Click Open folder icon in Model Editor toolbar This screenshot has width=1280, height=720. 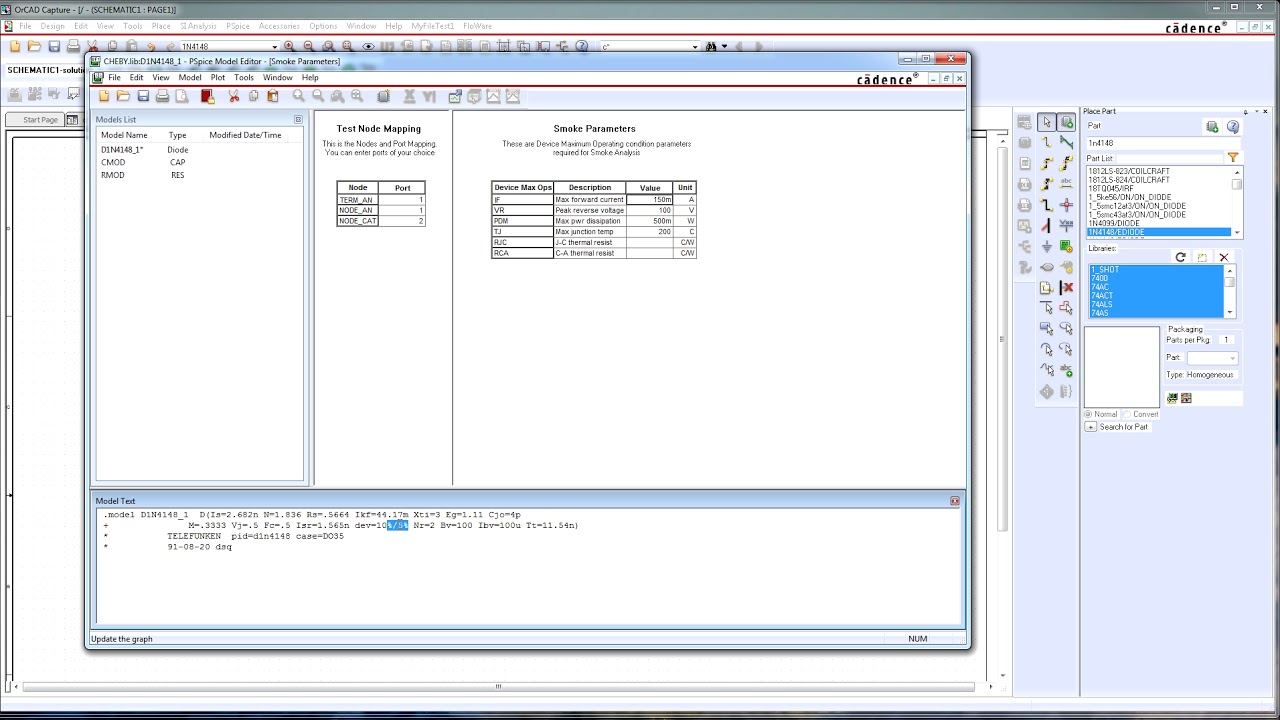click(123, 96)
